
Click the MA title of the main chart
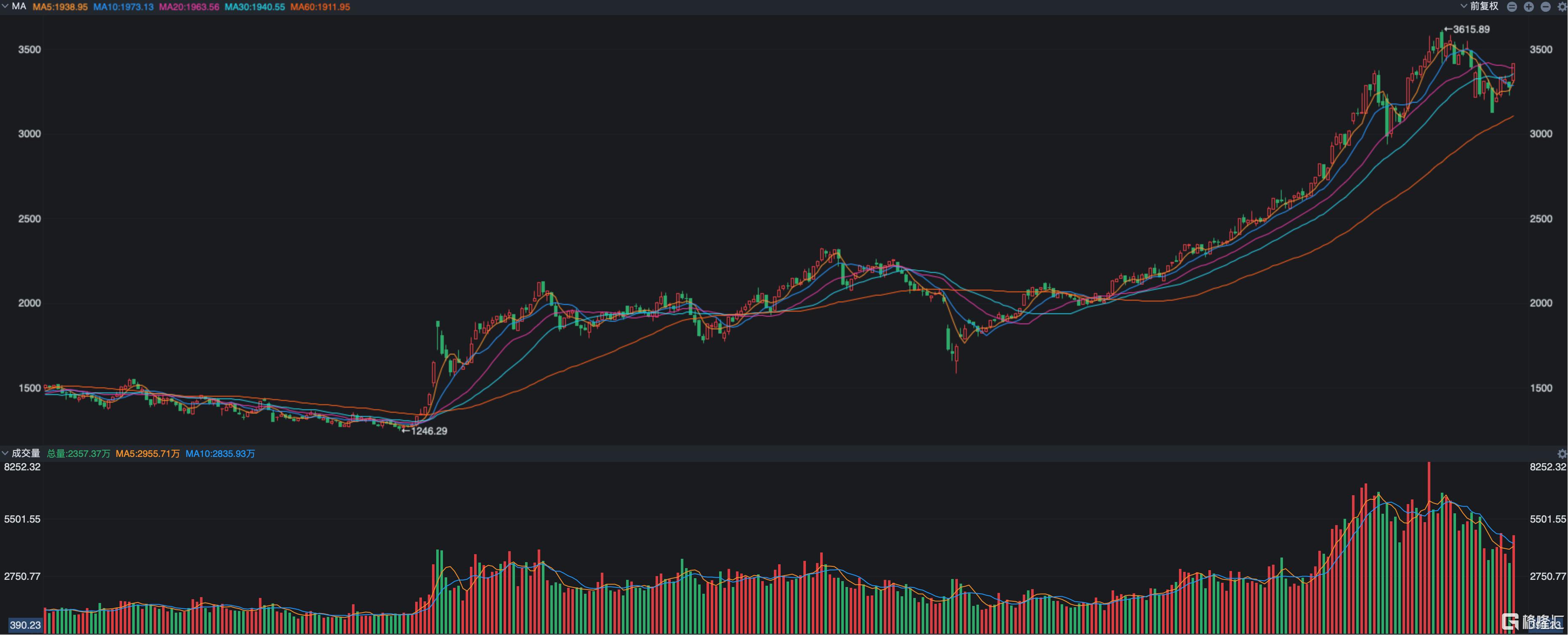19,6
